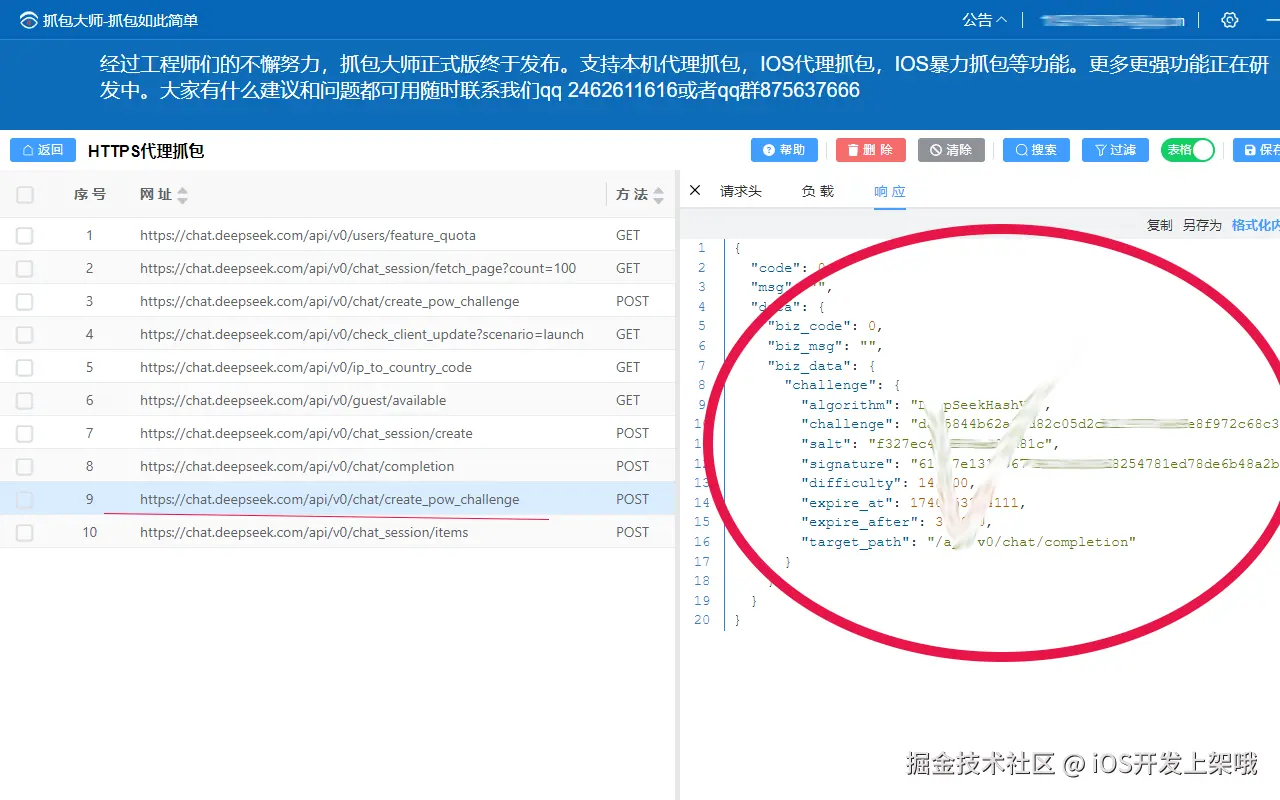
Task: Check the checkbox for row 4 check_client_update
Action: (x=25, y=335)
